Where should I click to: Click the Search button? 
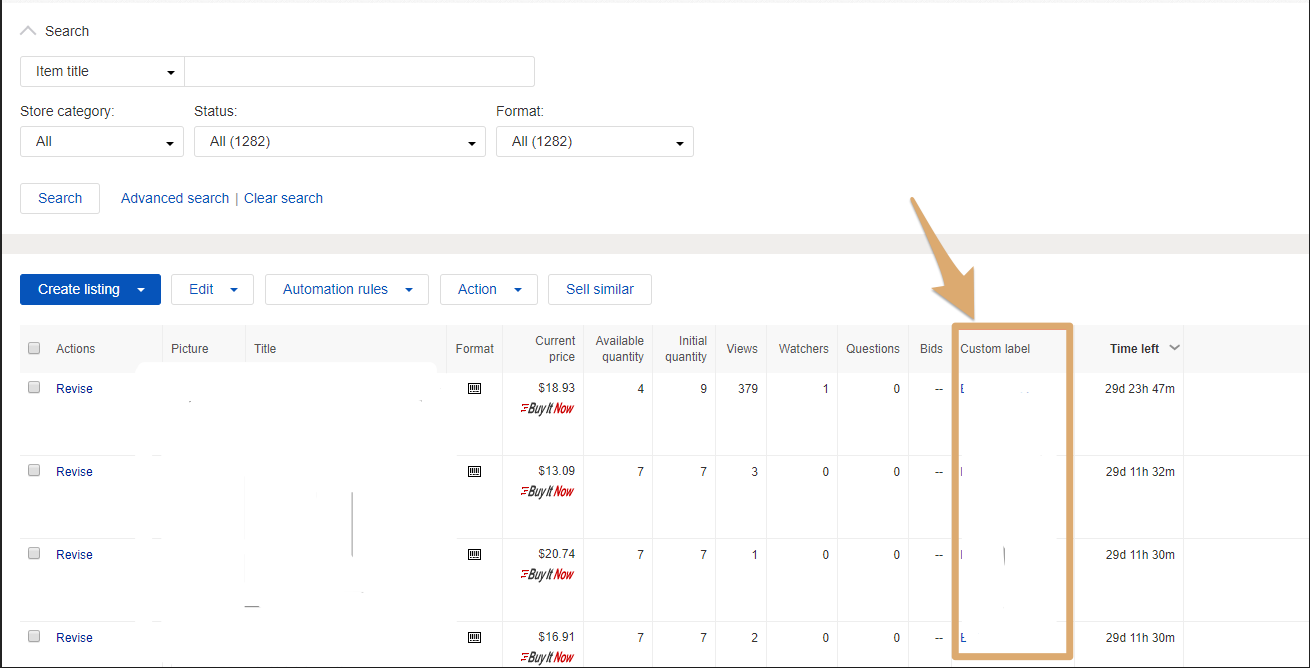pyautogui.click(x=60, y=198)
